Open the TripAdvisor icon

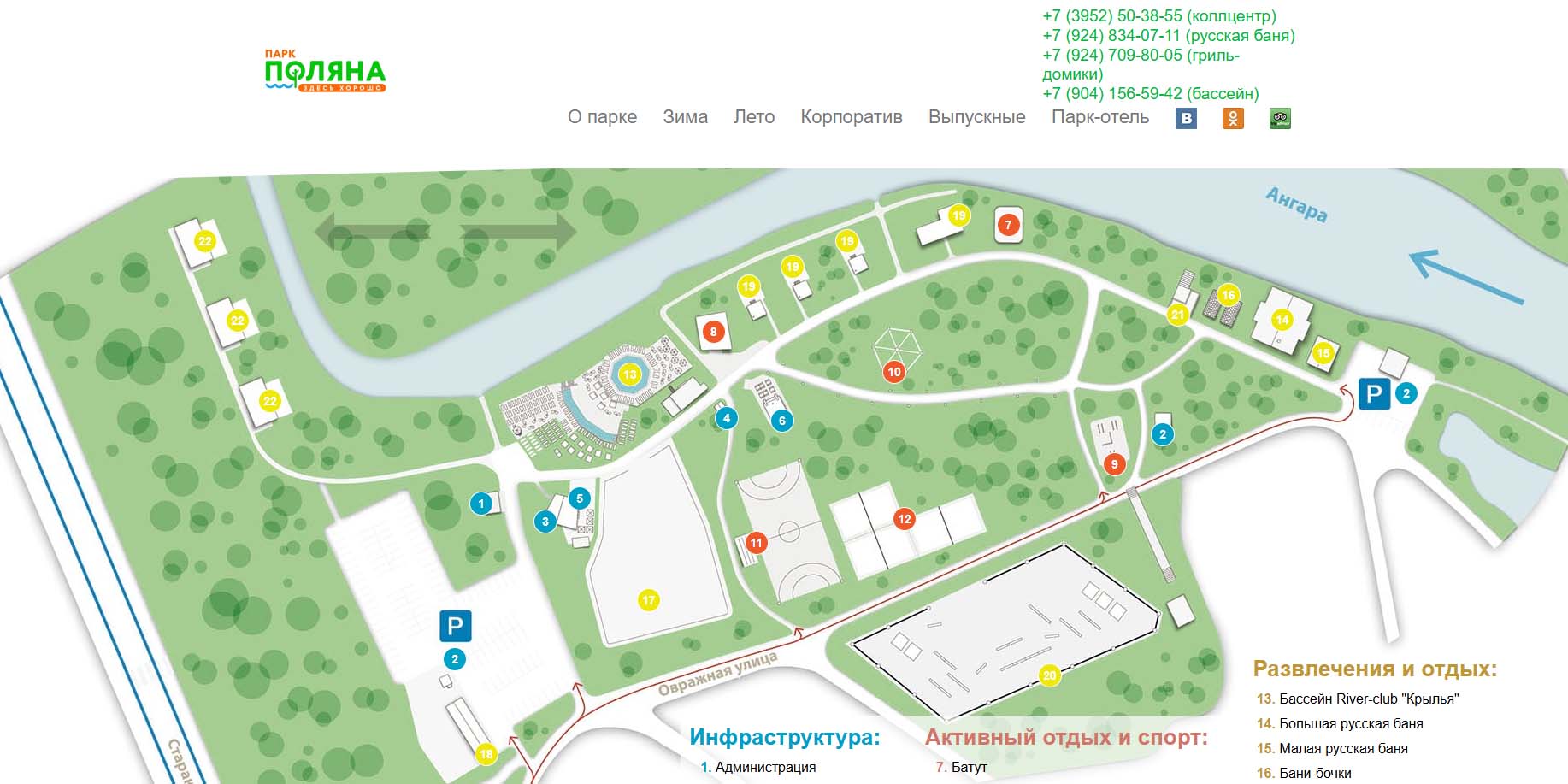[x=1280, y=119]
